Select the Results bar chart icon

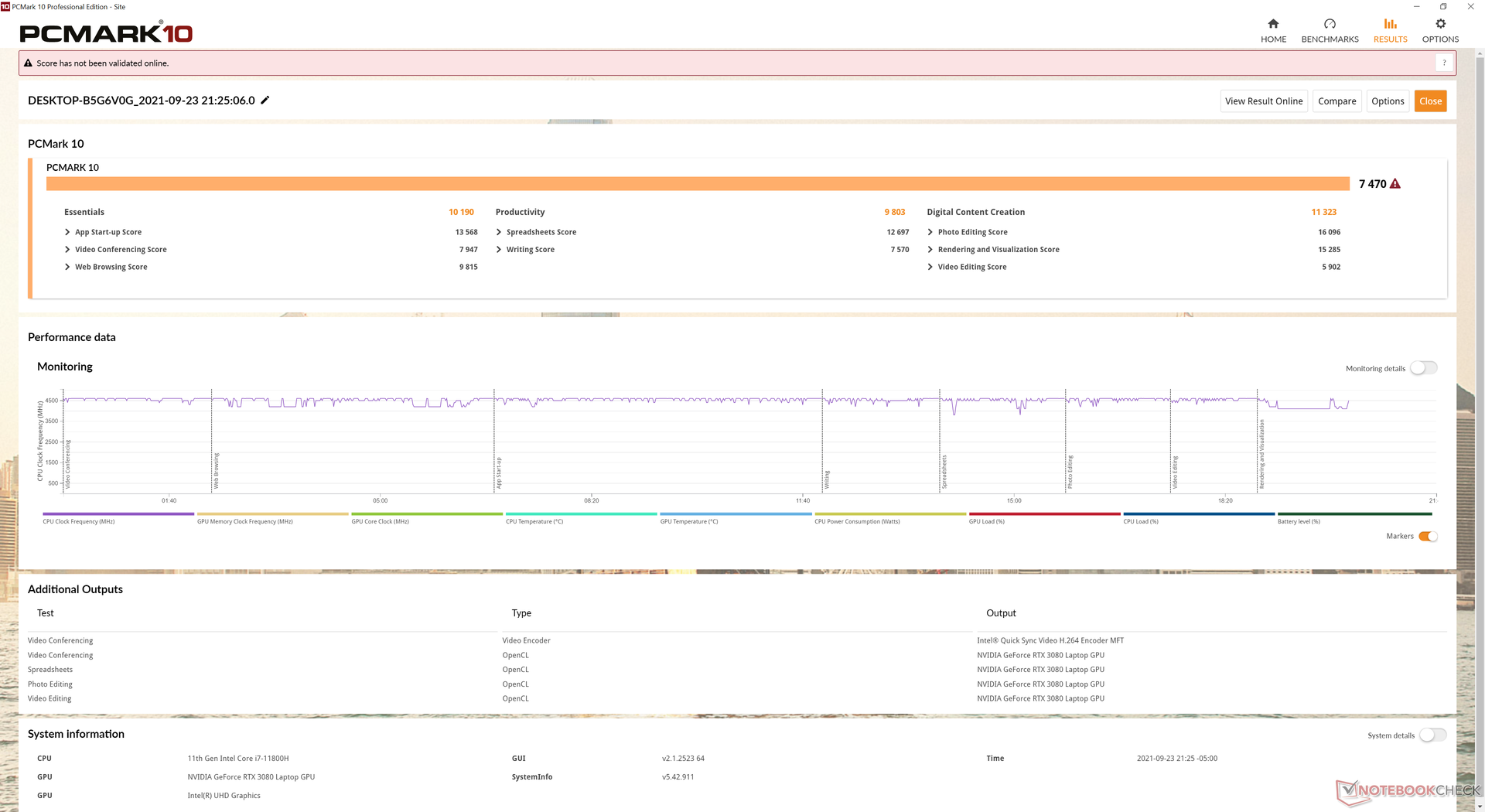(x=1390, y=24)
